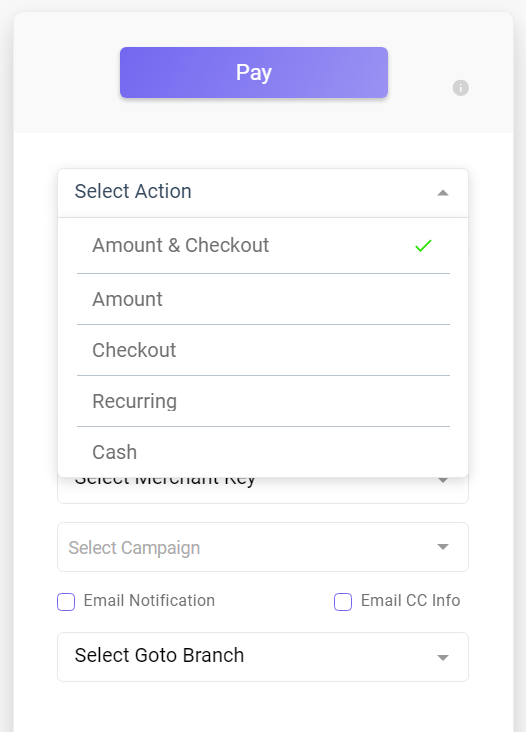Click the Select Action header field
Screen dimensions: 526x732
coord(263,193)
